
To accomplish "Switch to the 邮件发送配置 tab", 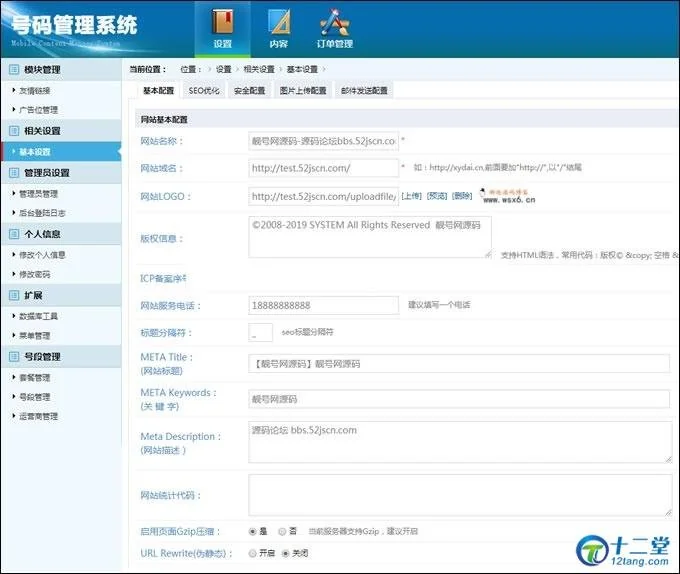I will point(364,90).
